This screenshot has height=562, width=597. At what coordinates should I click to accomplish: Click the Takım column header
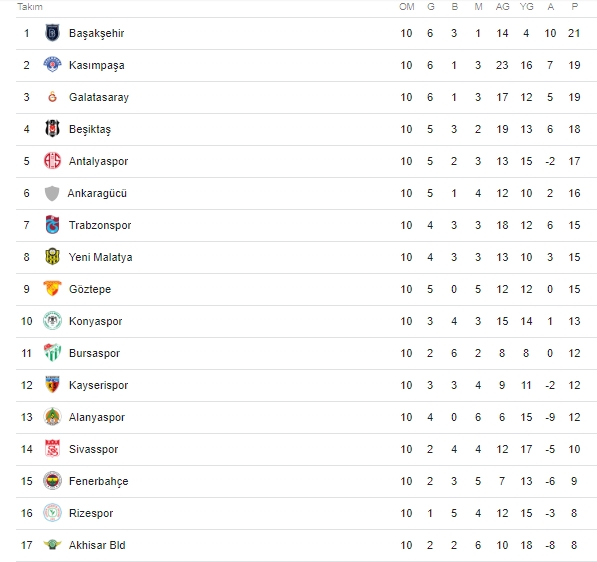click(x=30, y=7)
